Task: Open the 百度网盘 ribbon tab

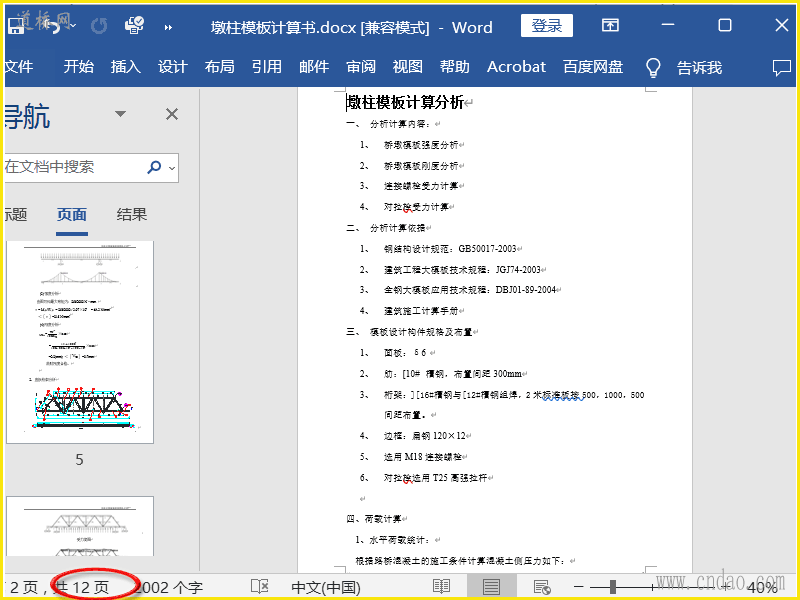Action: coord(593,67)
